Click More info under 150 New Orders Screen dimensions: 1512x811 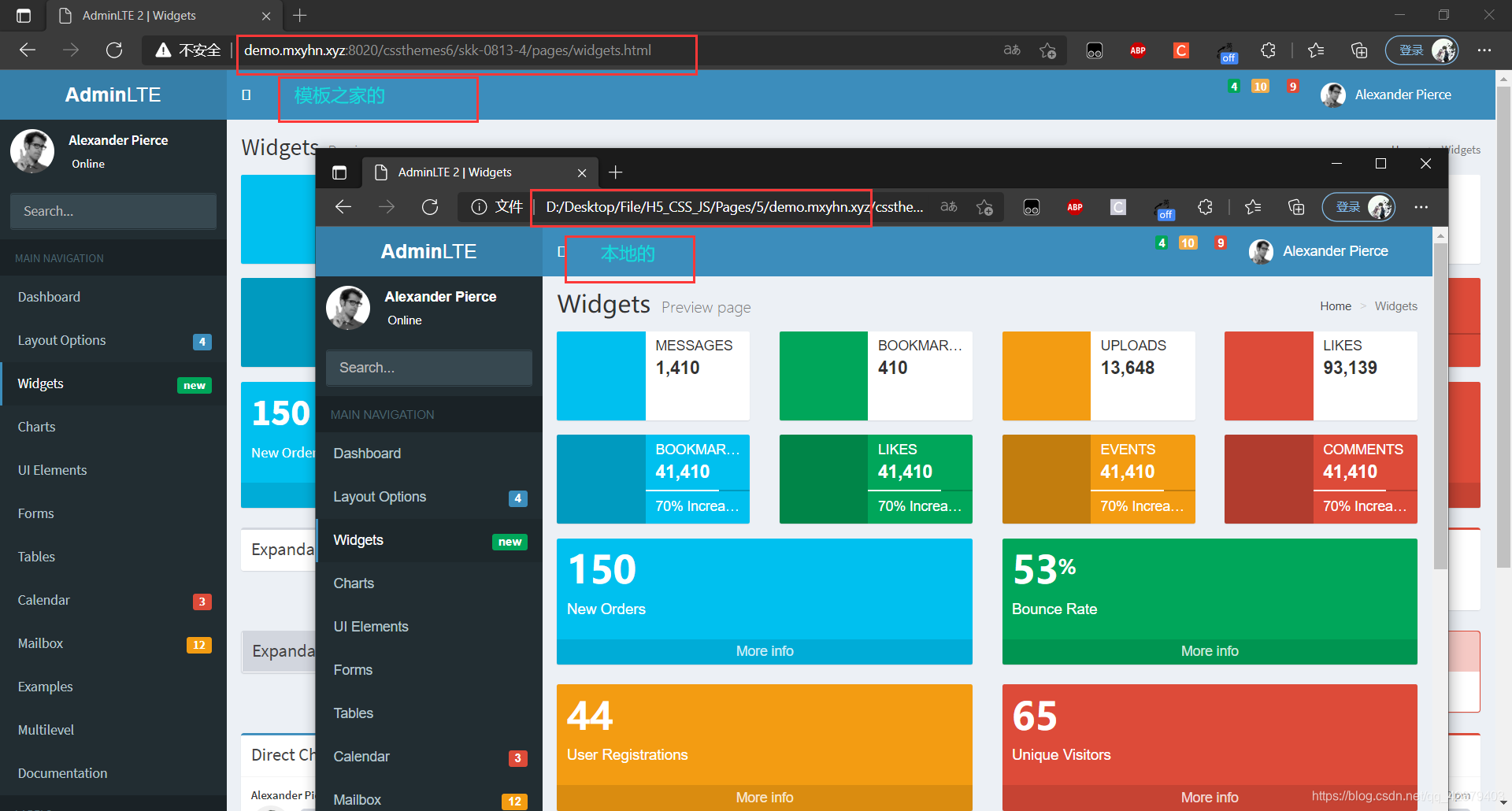click(764, 651)
